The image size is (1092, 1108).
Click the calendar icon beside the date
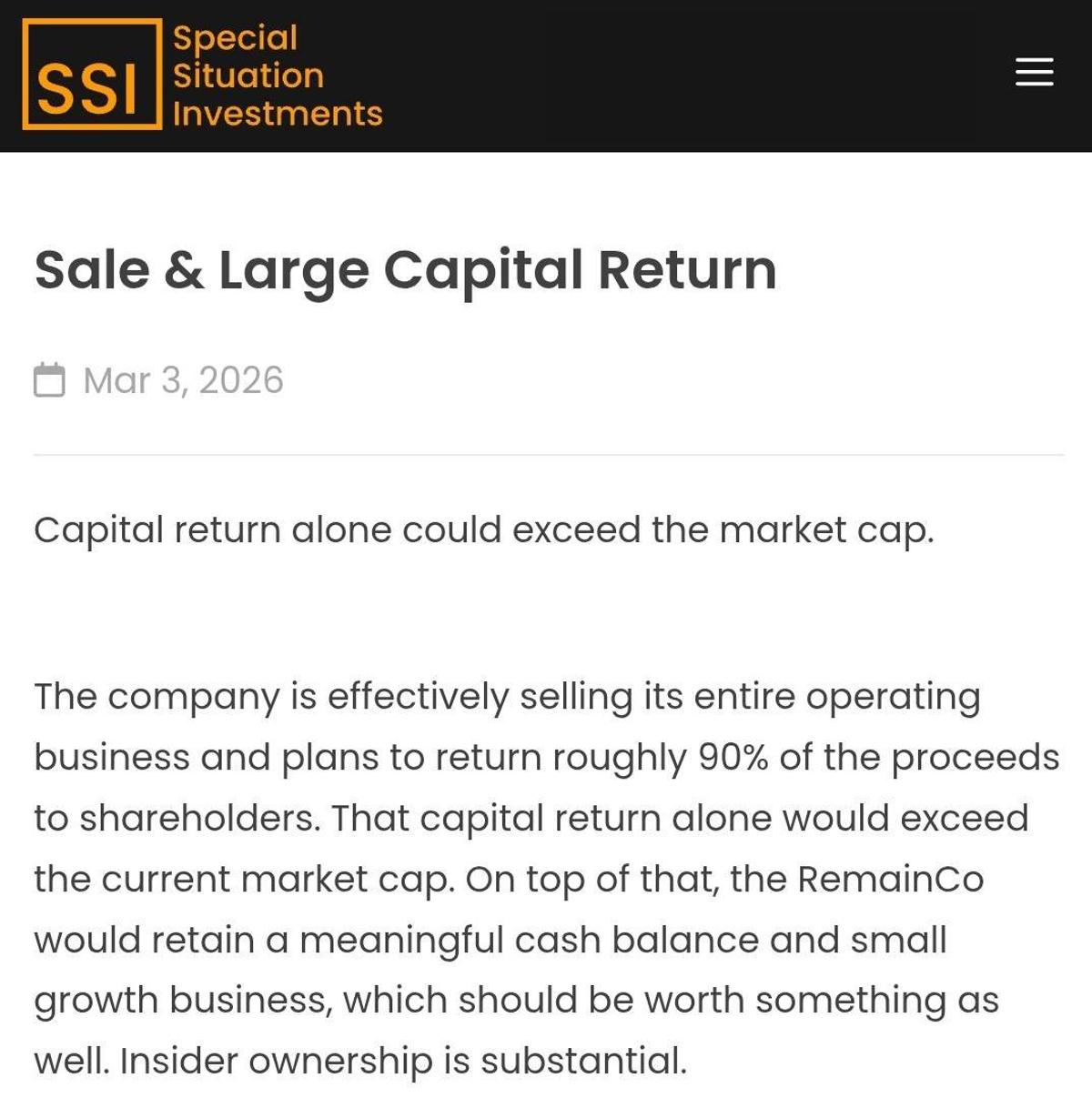pos(49,379)
